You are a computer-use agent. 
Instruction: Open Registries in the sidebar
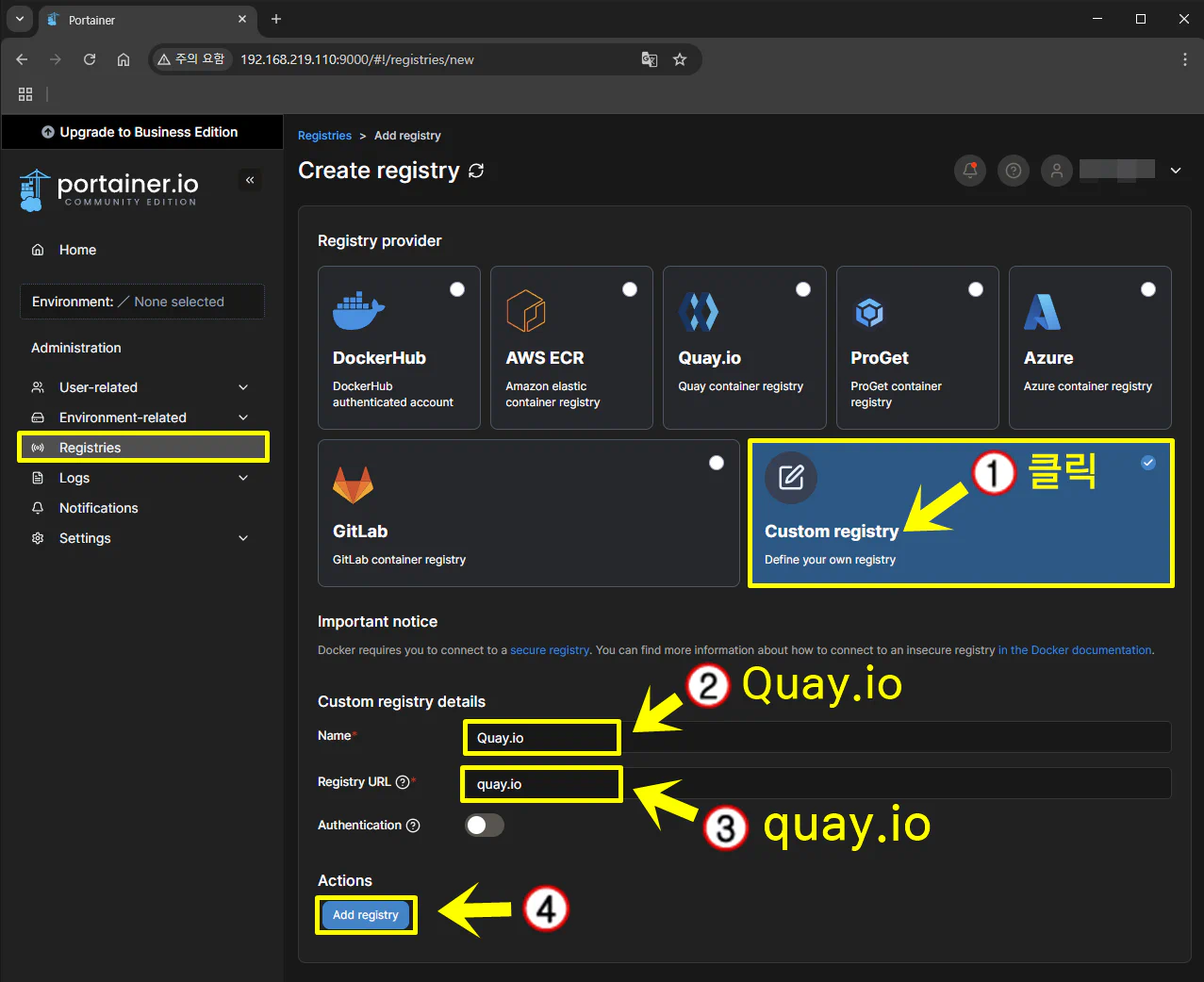(x=142, y=448)
